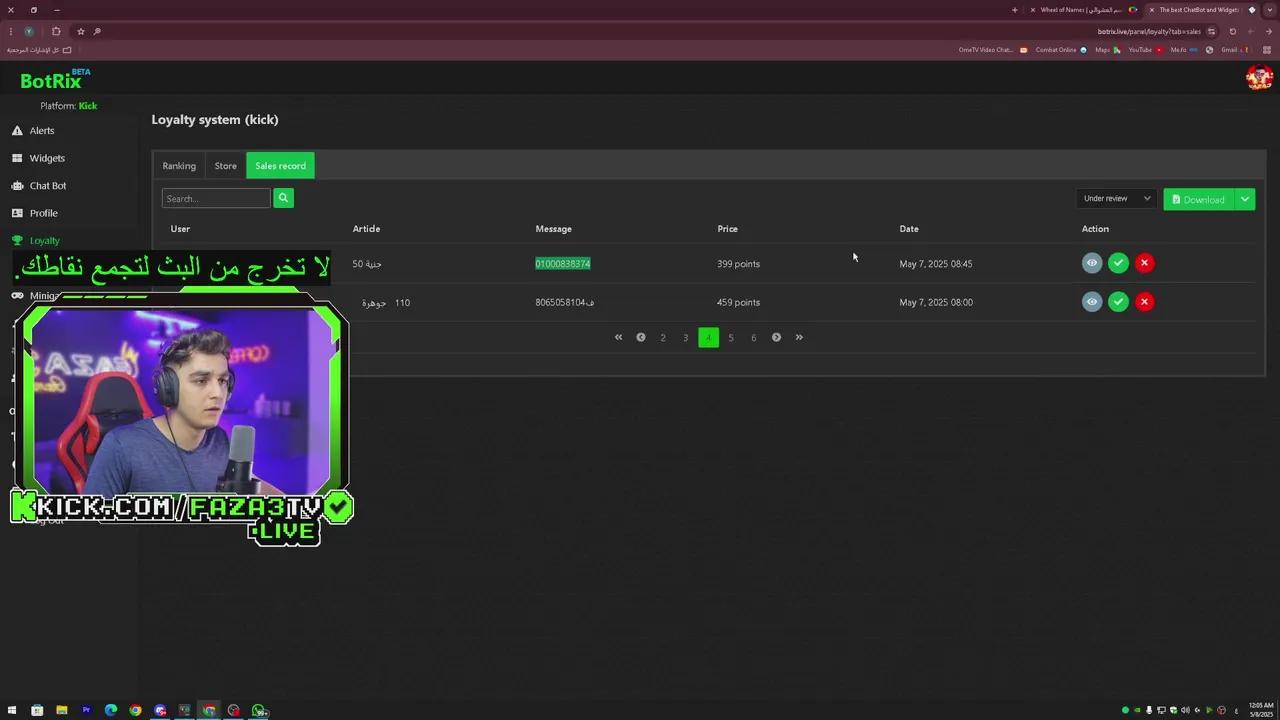Switch to Wheel of Names browser tab

(x=1085, y=10)
